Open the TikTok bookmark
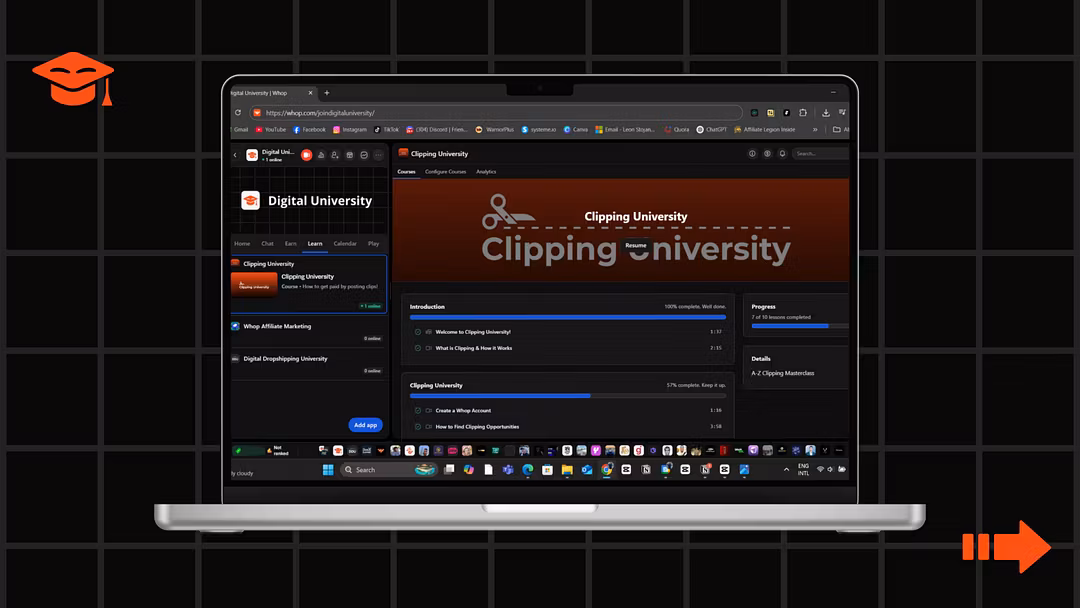The width and height of the screenshot is (1080, 608). (x=386, y=129)
